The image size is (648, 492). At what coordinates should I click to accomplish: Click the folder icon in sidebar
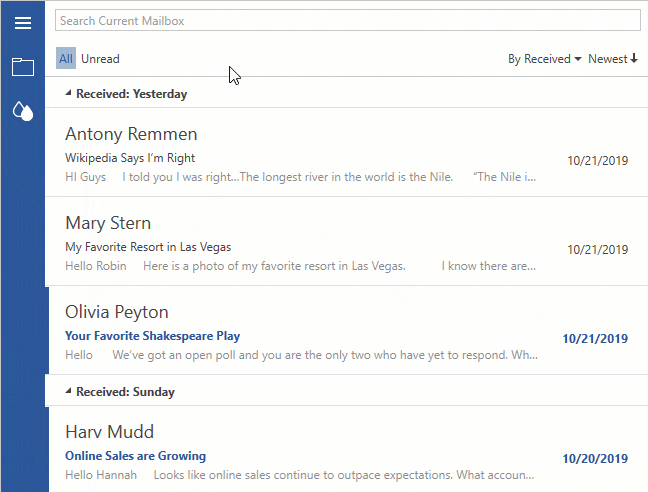pyautogui.click(x=22, y=68)
